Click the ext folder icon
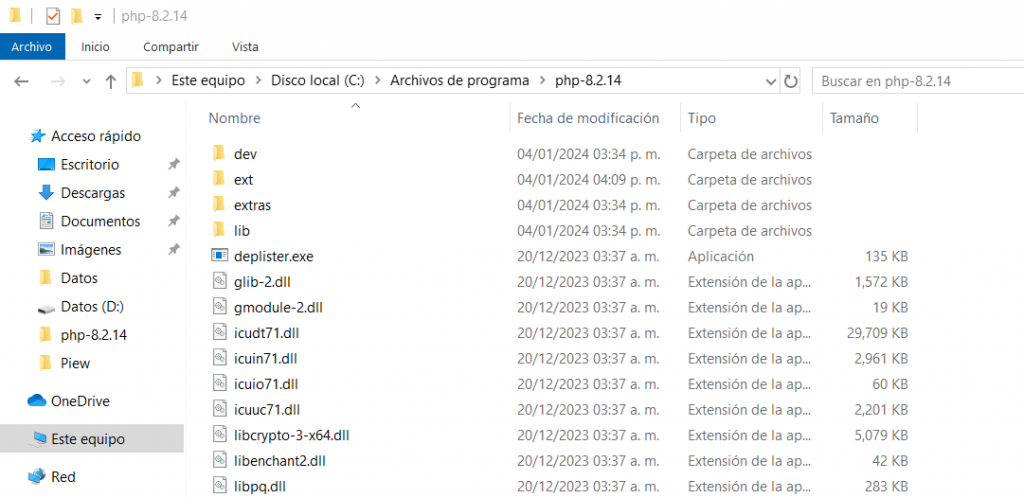 tap(220, 179)
